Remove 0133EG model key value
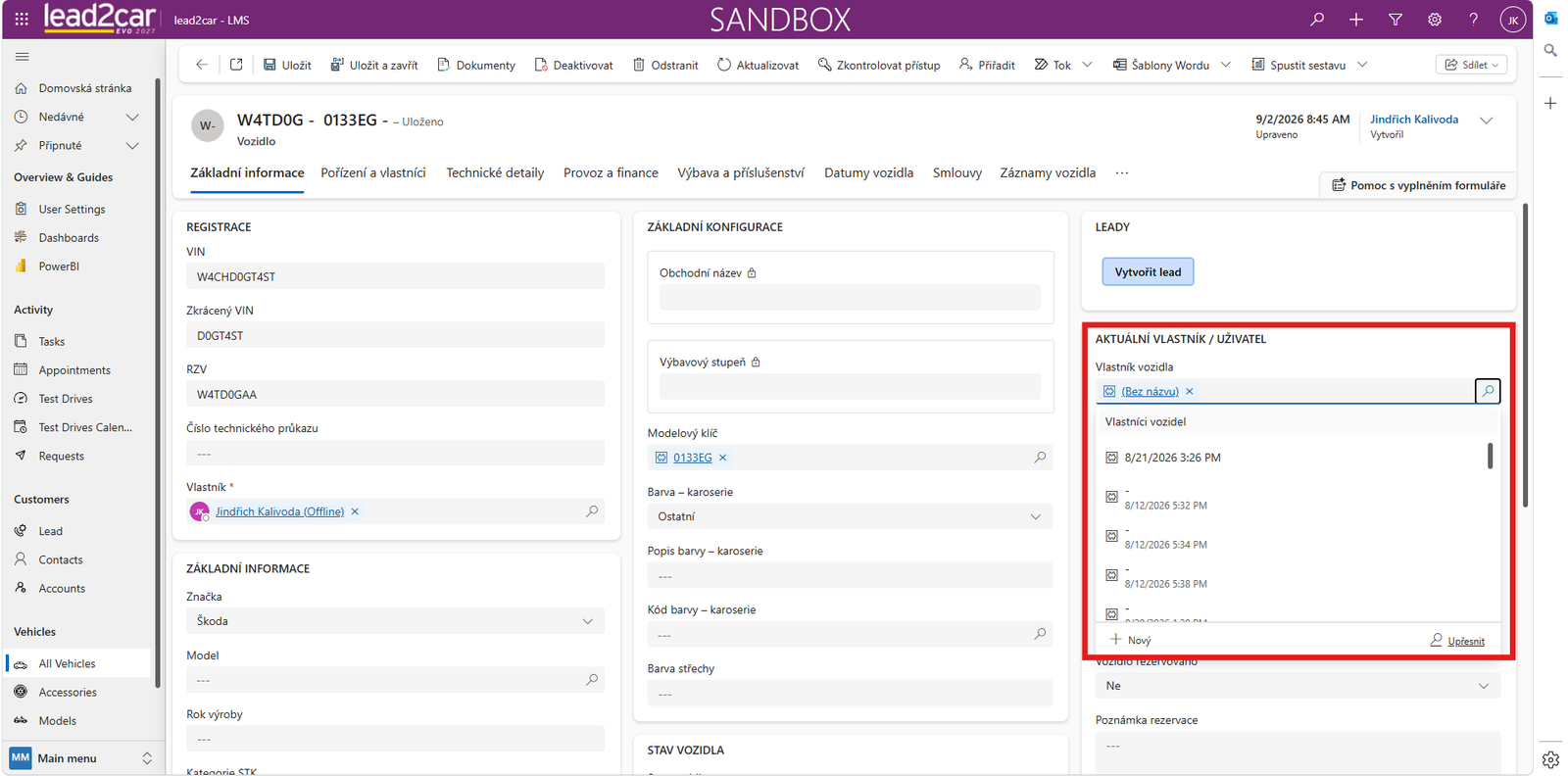The image size is (1568, 776). (722, 458)
